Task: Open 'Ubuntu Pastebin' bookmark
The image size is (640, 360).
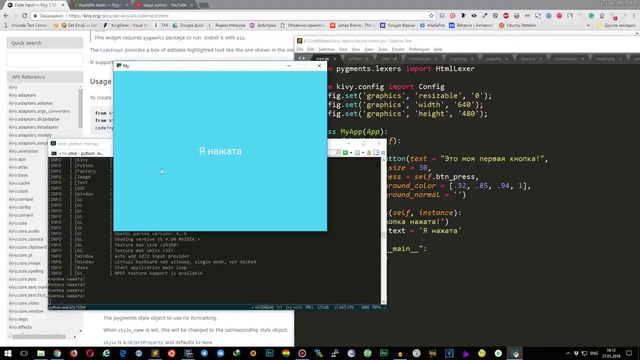Action: point(518,25)
